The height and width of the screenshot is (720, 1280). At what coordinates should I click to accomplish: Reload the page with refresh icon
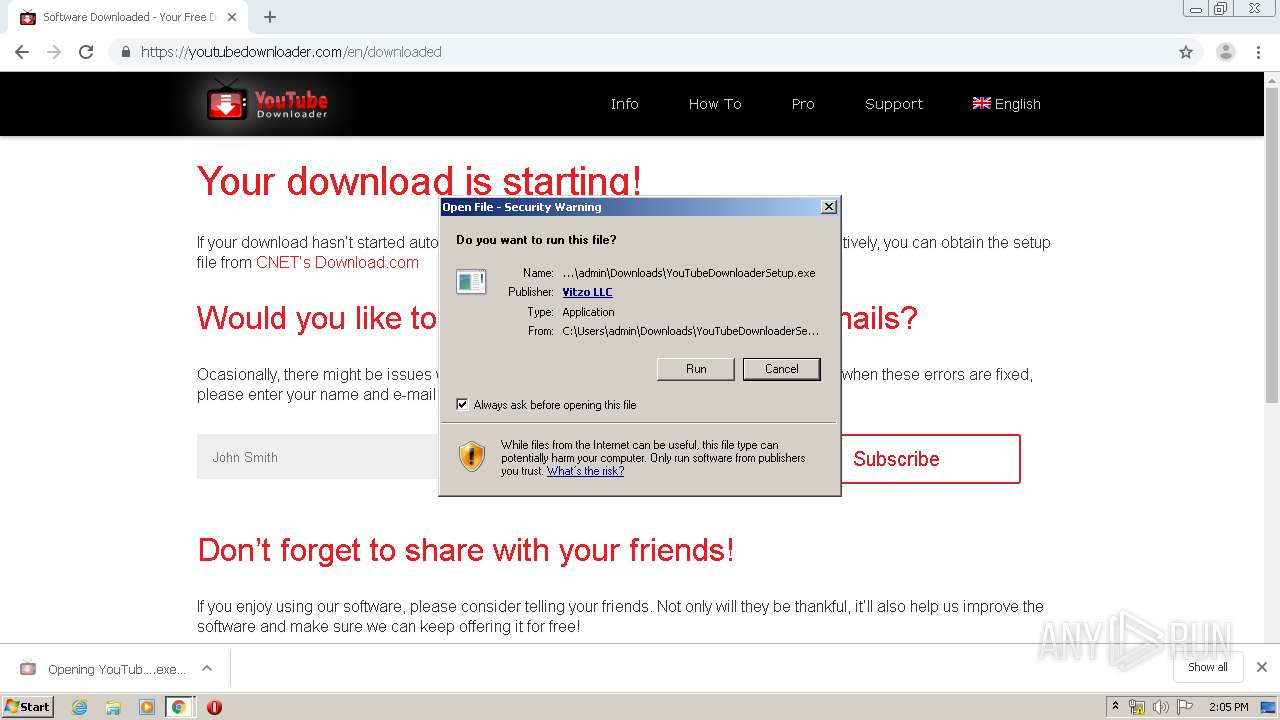tap(86, 52)
